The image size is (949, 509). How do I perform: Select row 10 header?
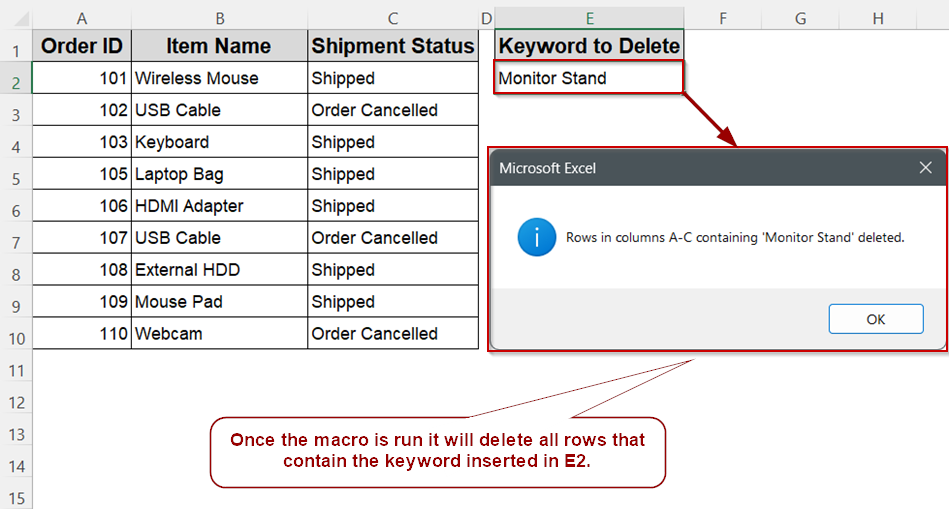(16, 338)
